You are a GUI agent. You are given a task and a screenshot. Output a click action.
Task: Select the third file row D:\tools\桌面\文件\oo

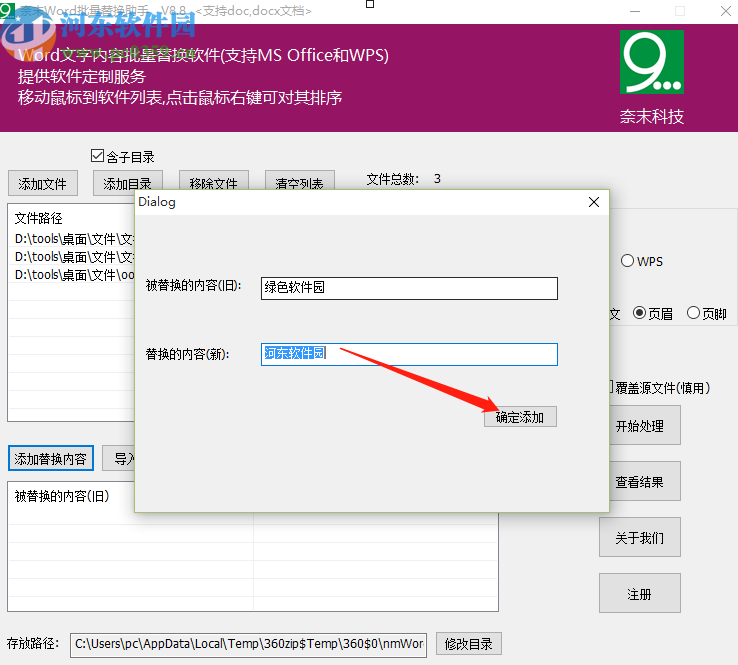tap(72, 275)
